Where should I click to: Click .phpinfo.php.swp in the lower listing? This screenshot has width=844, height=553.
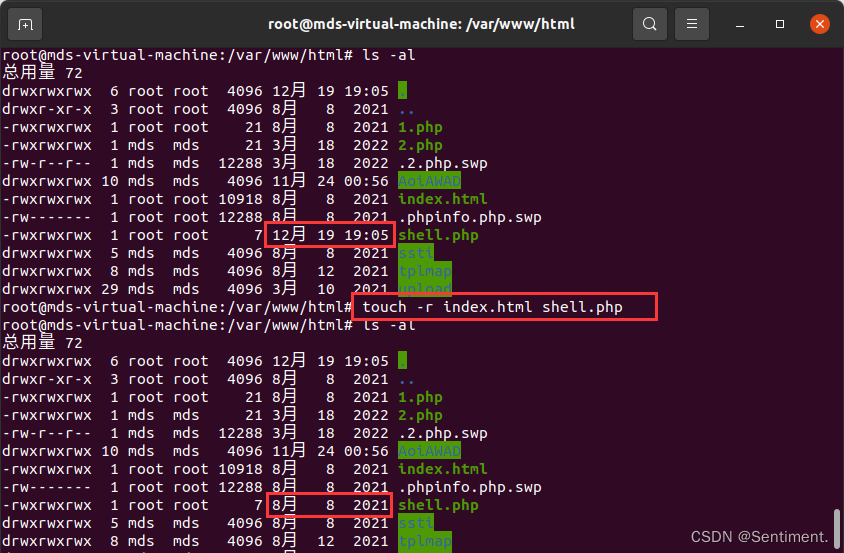(x=470, y=487)
